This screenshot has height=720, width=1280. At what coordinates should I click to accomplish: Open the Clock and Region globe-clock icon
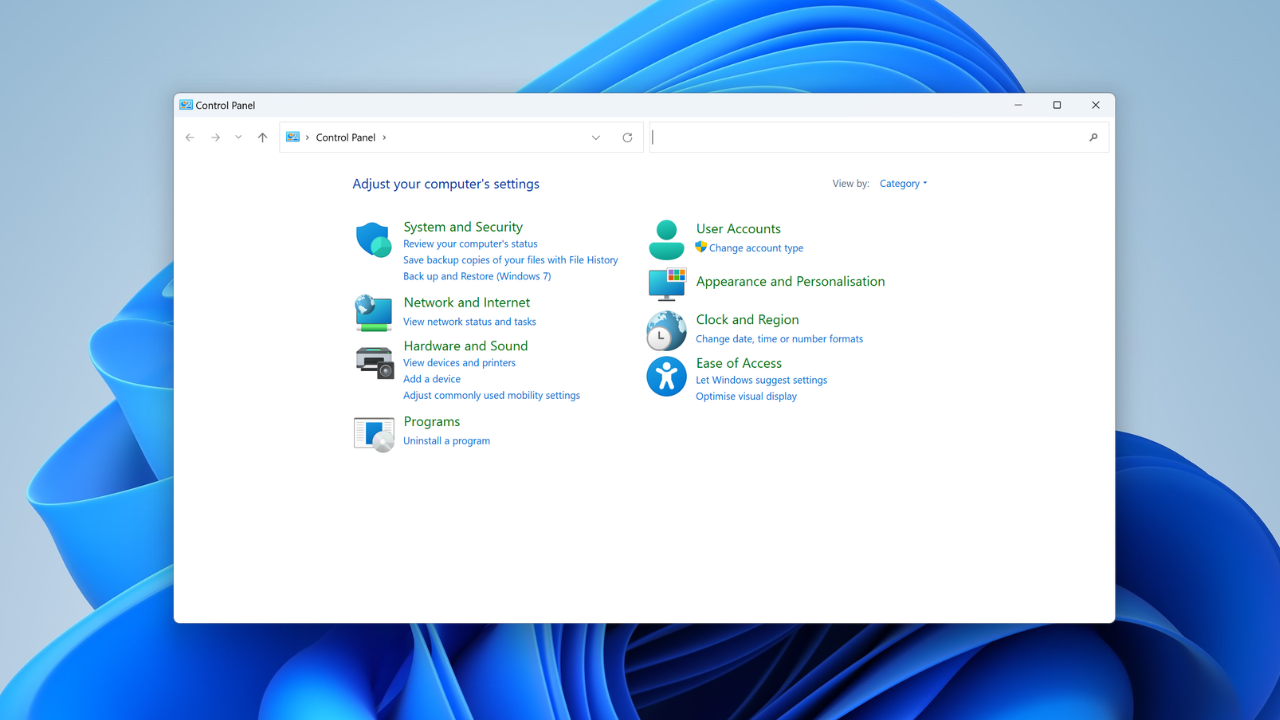[666, 331]
